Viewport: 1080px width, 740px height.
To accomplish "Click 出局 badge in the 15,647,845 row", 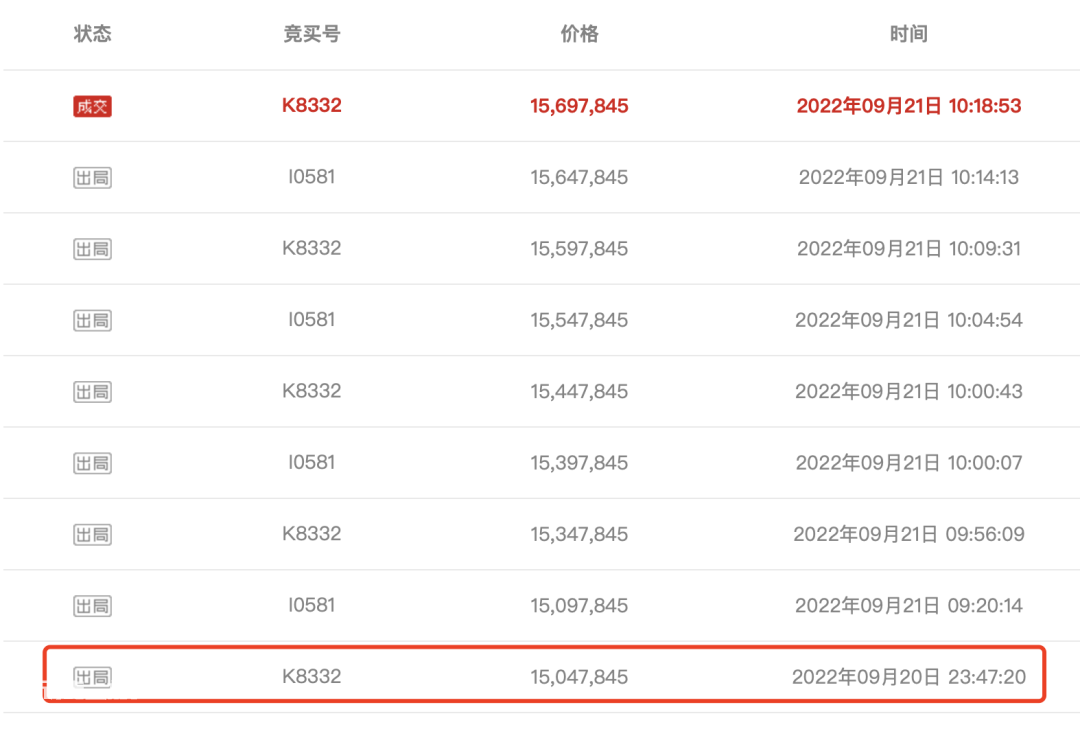I will point(92,178).
